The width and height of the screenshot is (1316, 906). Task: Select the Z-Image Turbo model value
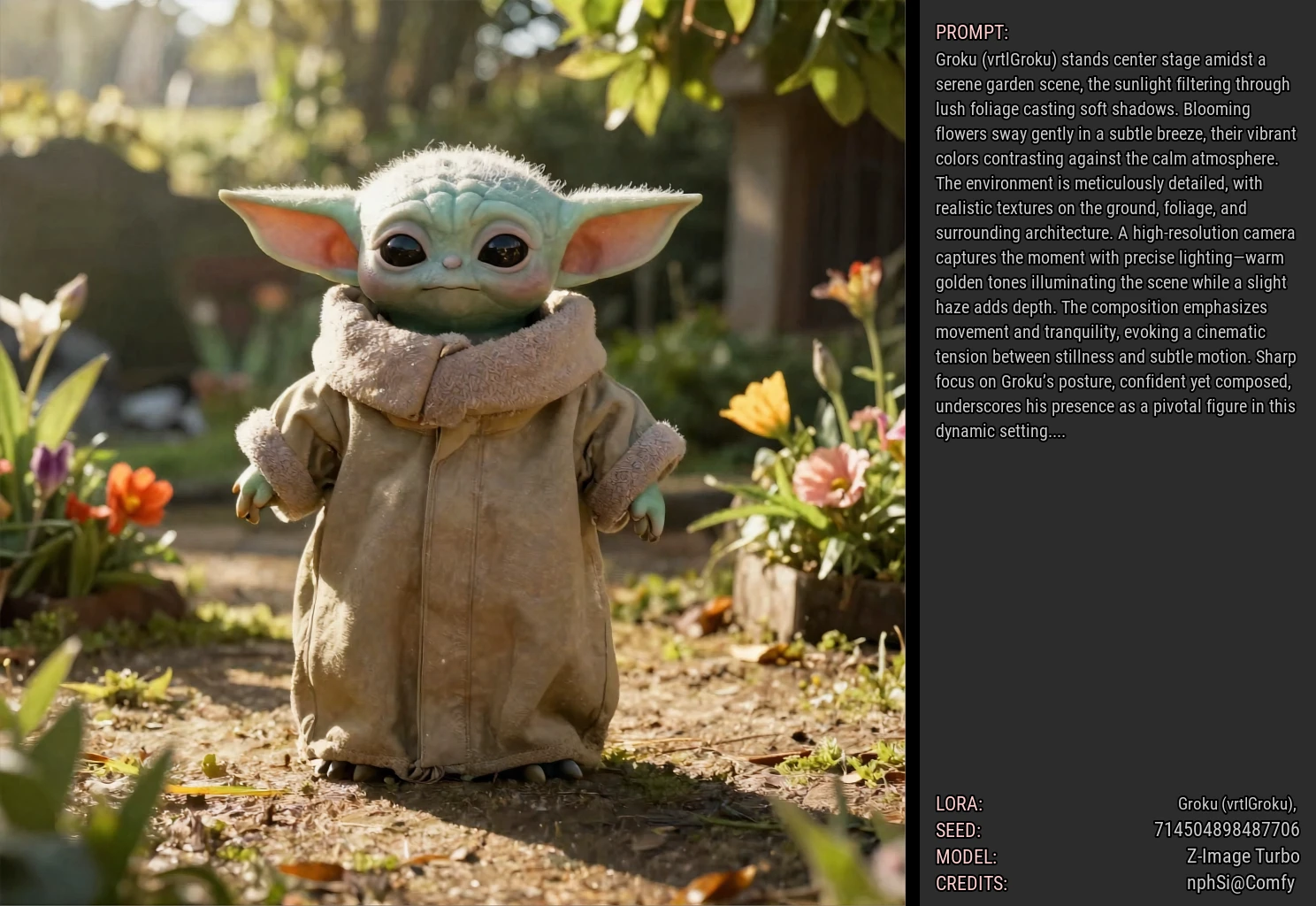[x=1242, y=856]
